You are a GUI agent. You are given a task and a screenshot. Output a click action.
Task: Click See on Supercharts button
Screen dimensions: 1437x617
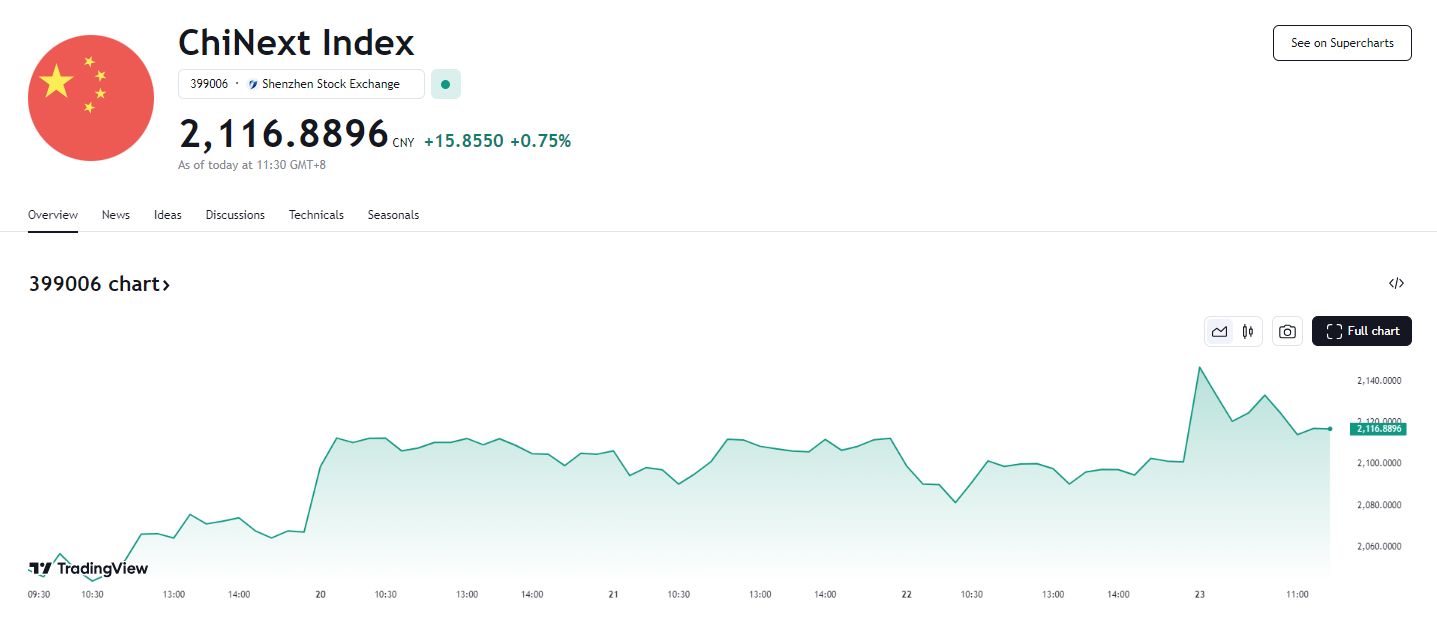click(x=1341, y=43)
